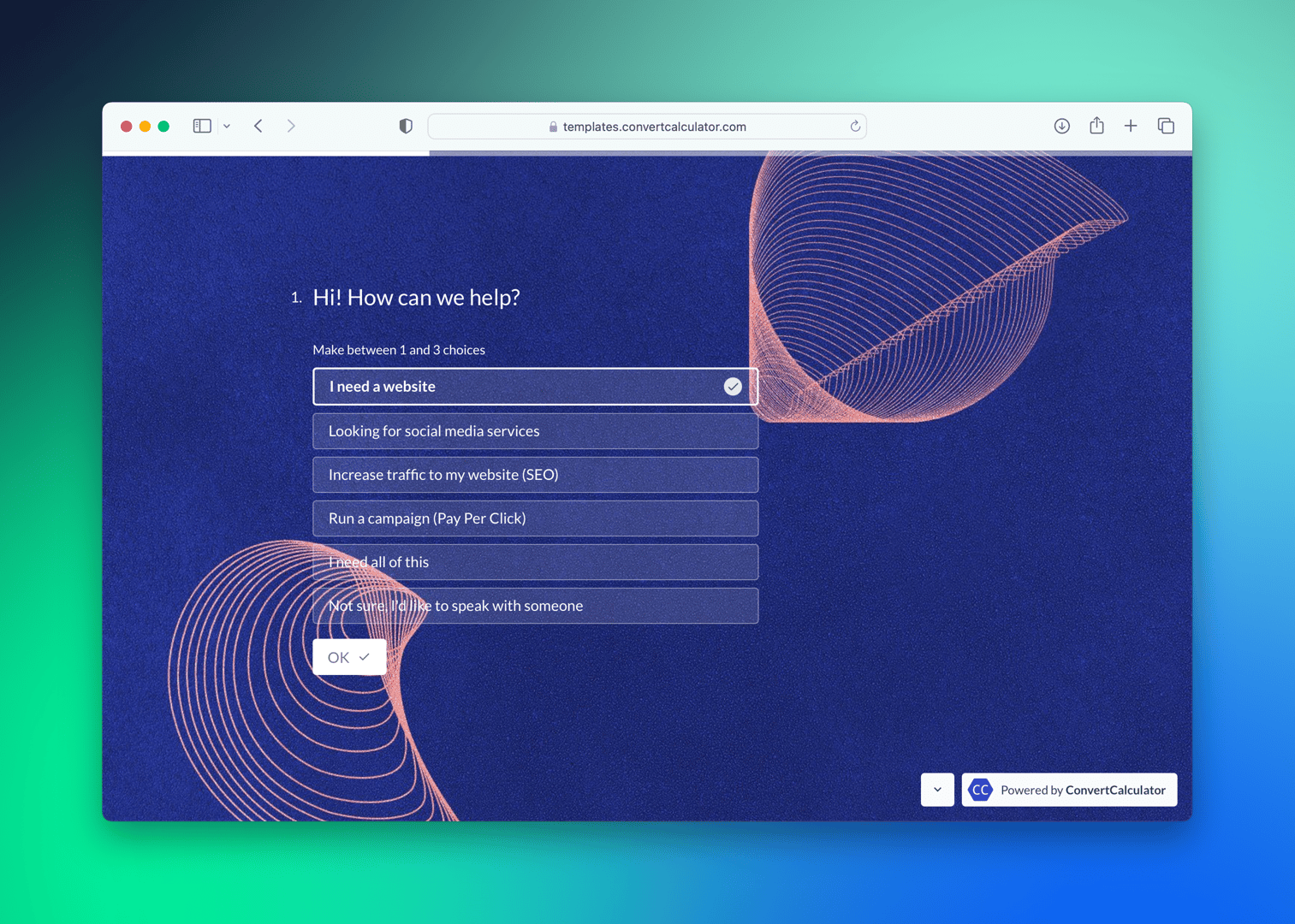Select the 'I need all of this' option

click(x=535, y=562)
